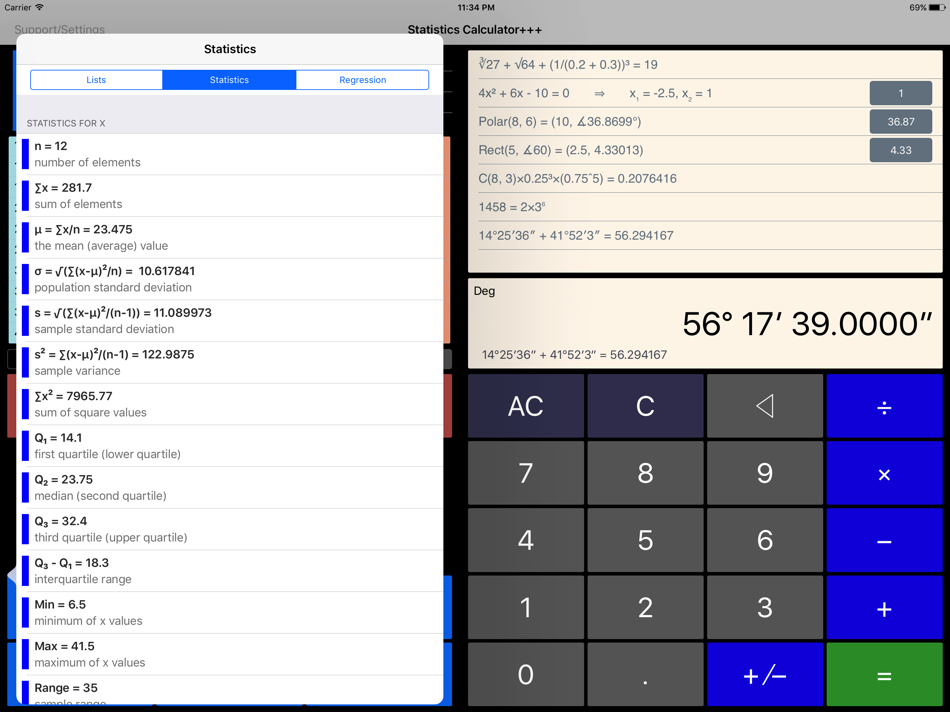
Task: Tap the plus operator key
Action: pos(884,607)
